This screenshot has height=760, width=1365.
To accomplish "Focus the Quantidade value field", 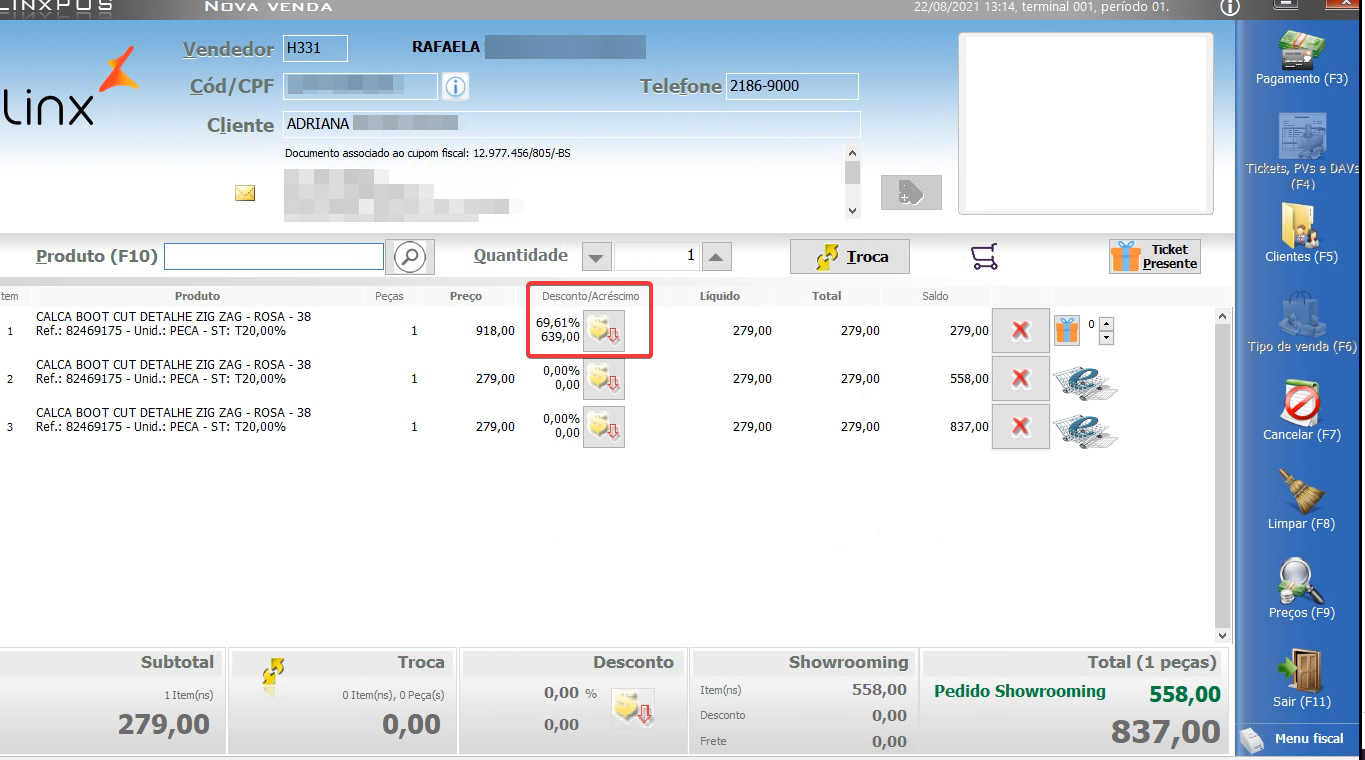I will pyautogui.click(x=656, y=257).
